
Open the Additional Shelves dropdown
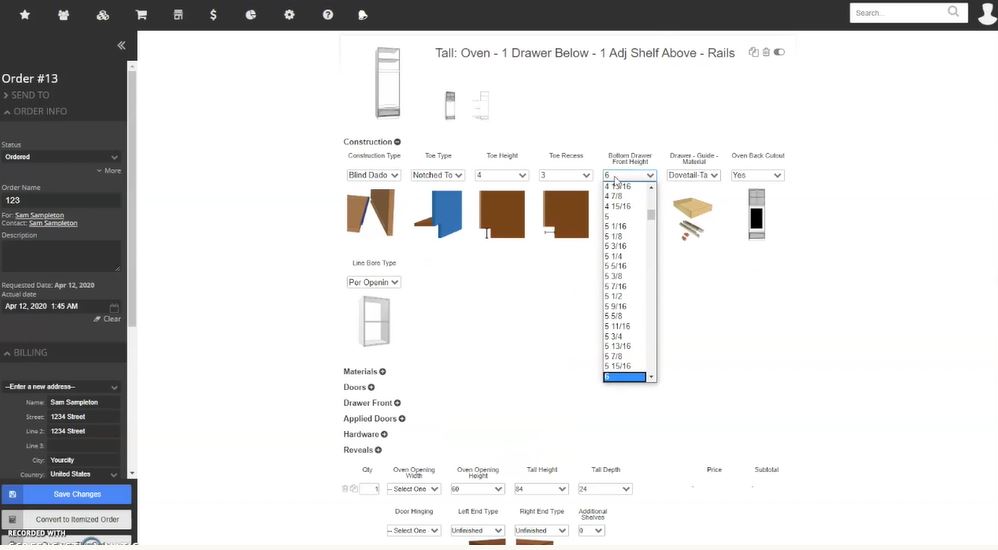pos(591,530)
